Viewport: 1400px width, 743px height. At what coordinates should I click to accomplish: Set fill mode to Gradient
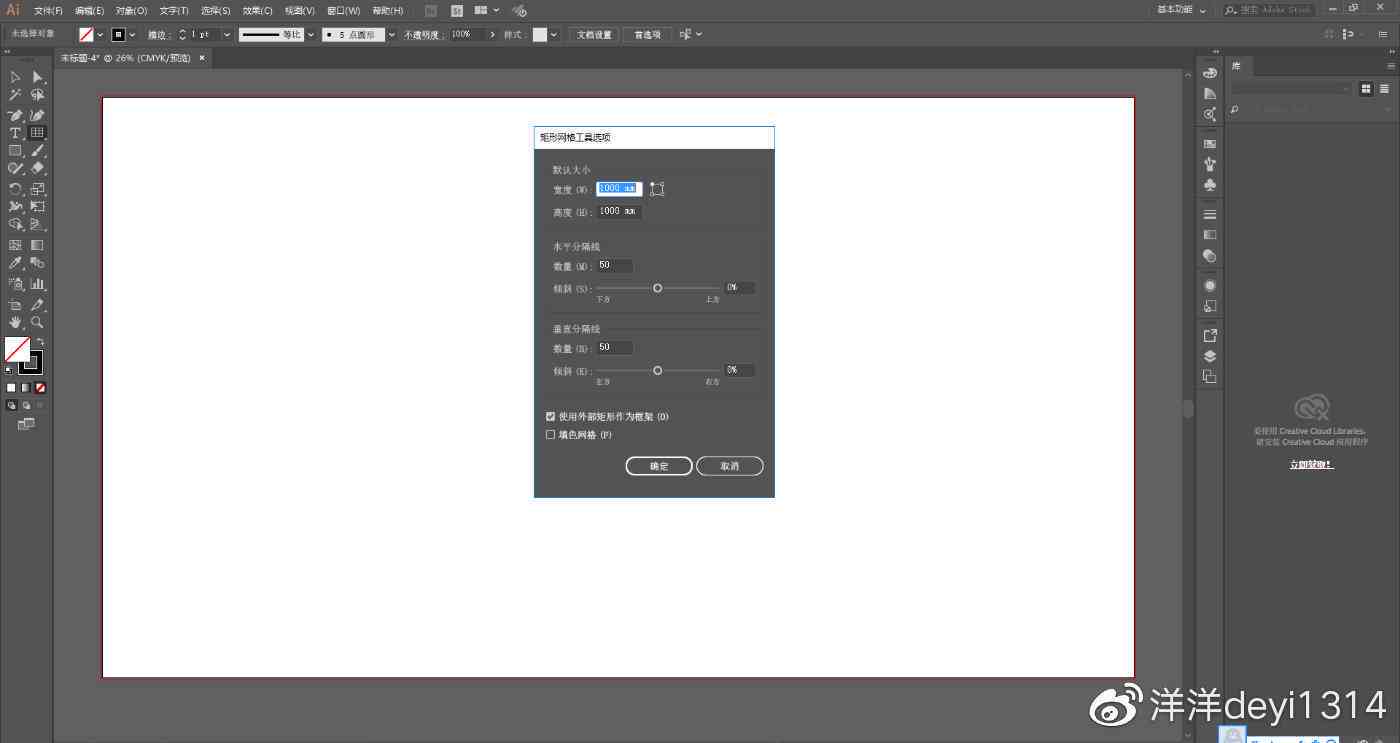coord(26,388)
